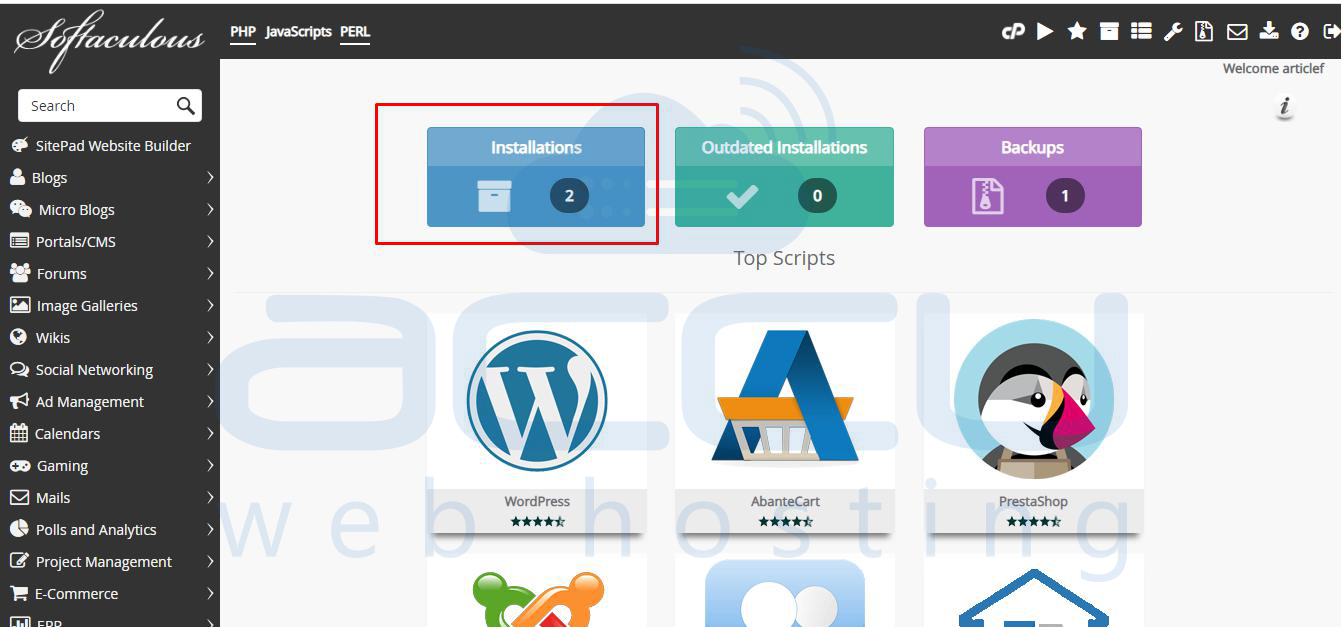The height and width of the screenshot is (627, 1341).
Task: Select the PrestaShop logo thumbnail
Action: coord(1033,398)
